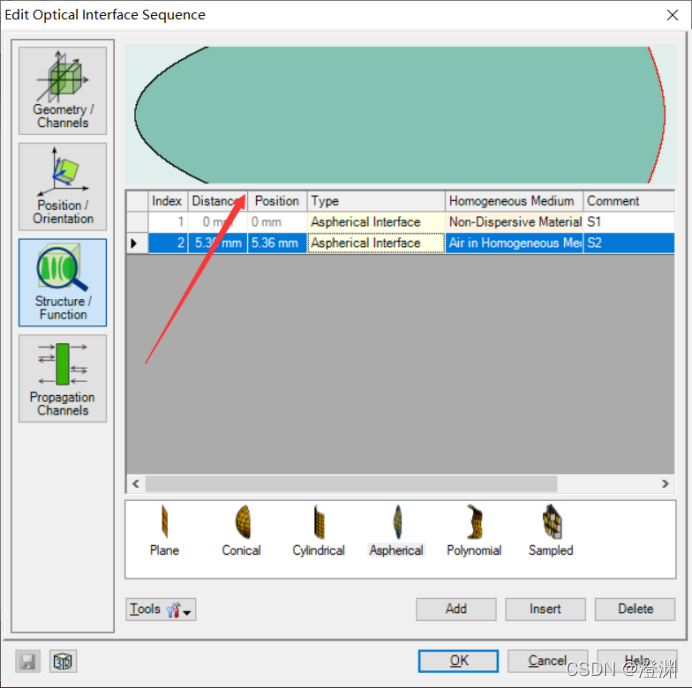Click the Comment column header
The image size is (692, 688).
(x=629, y=201)
